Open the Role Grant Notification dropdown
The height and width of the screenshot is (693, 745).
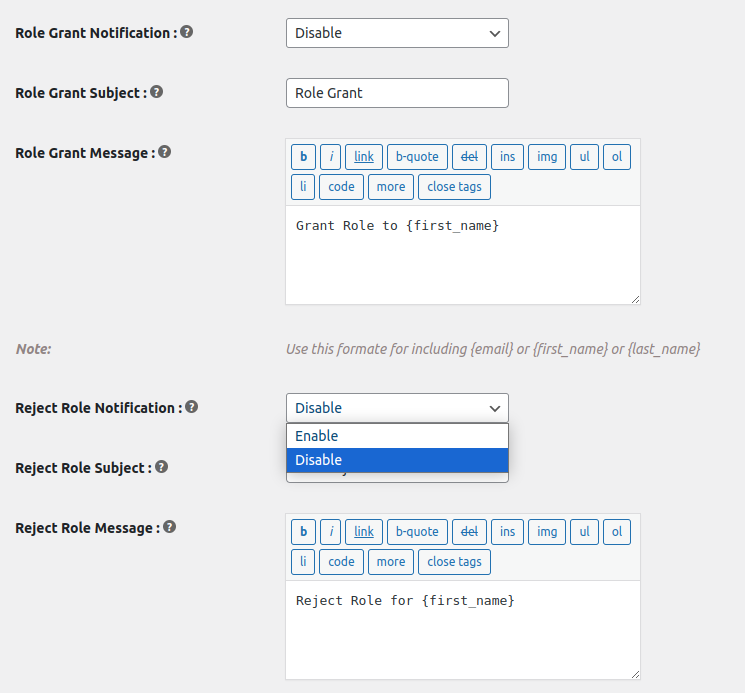397,33
